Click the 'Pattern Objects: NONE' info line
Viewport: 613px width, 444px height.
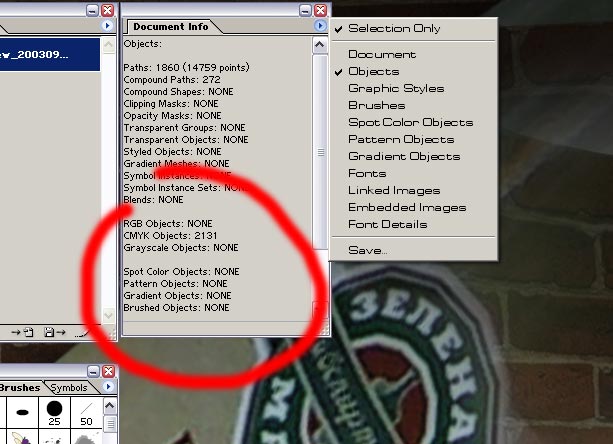point(175,284)
